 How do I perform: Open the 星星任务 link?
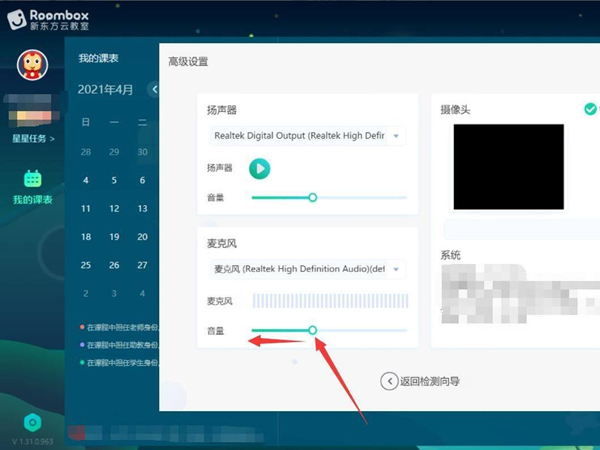[32, 138]
